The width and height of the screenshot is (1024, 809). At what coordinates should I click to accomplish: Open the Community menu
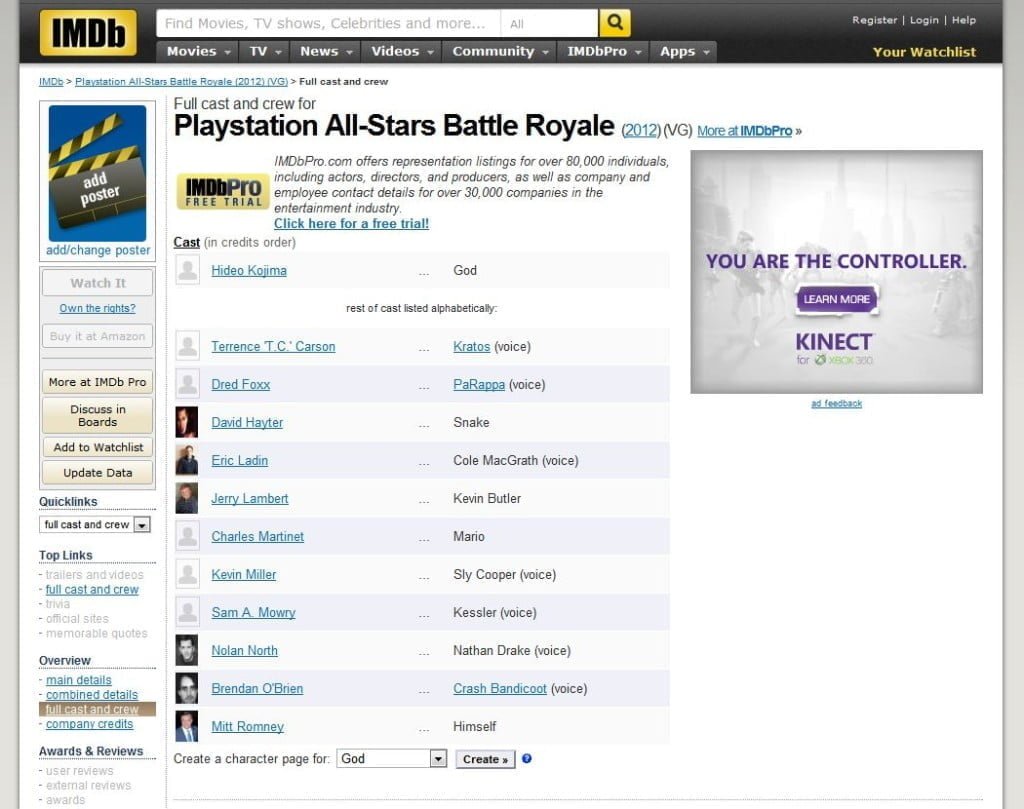500,52
